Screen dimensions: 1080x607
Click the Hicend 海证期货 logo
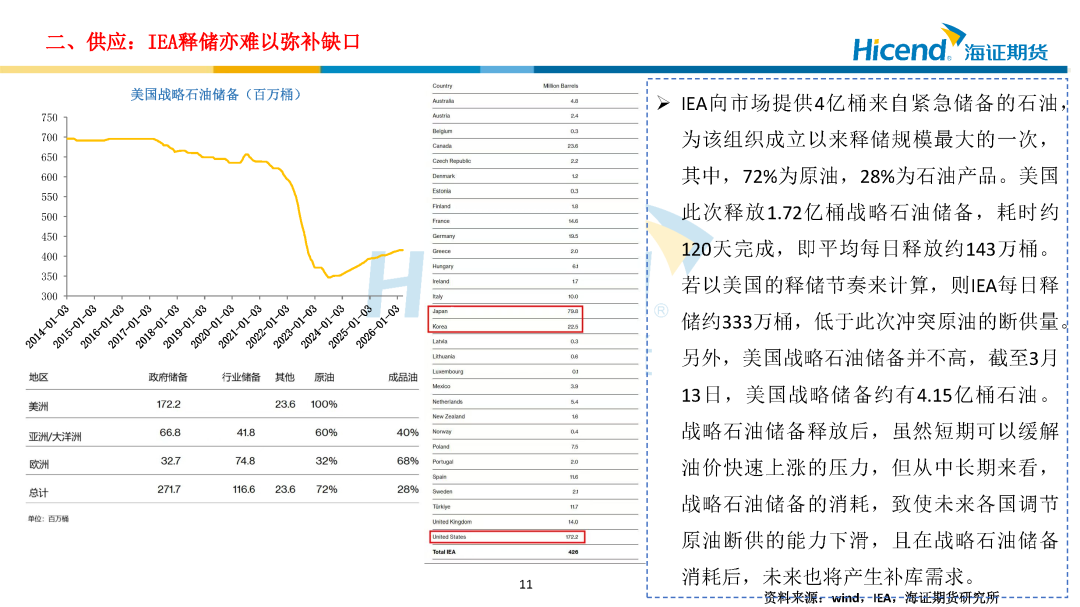pos(951,43)
